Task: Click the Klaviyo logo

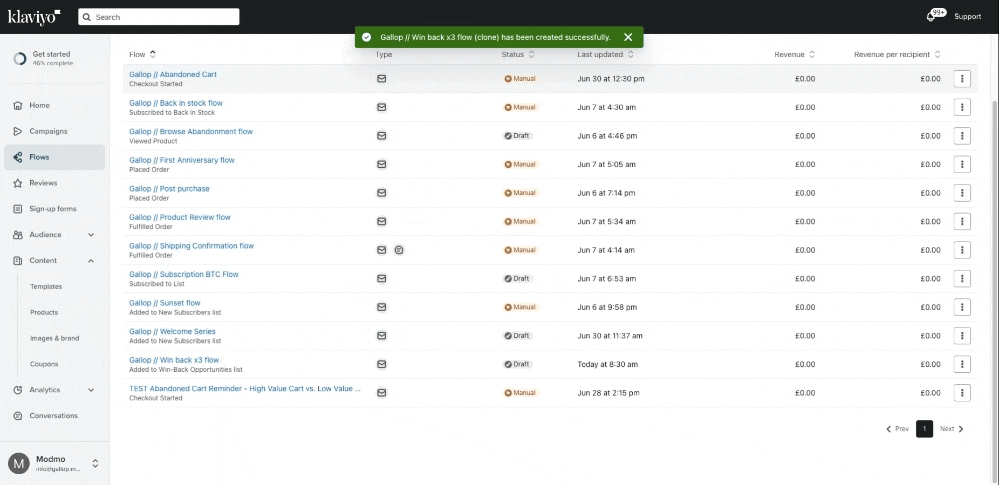Action: pyautogui.click(x=34, y=16)
